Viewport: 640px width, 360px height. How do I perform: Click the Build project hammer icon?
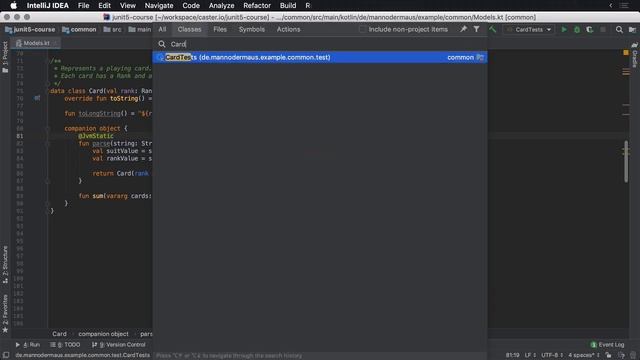493,29
